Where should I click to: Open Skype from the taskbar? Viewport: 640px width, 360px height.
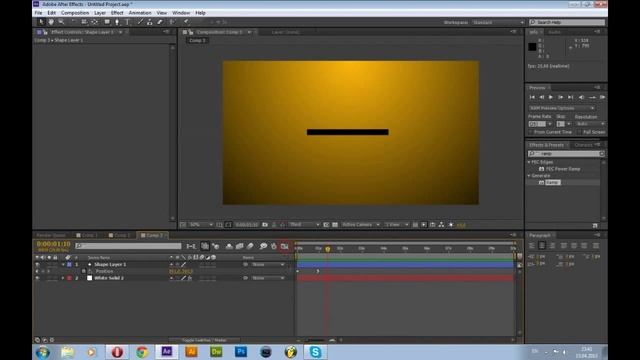pos(315,352)
